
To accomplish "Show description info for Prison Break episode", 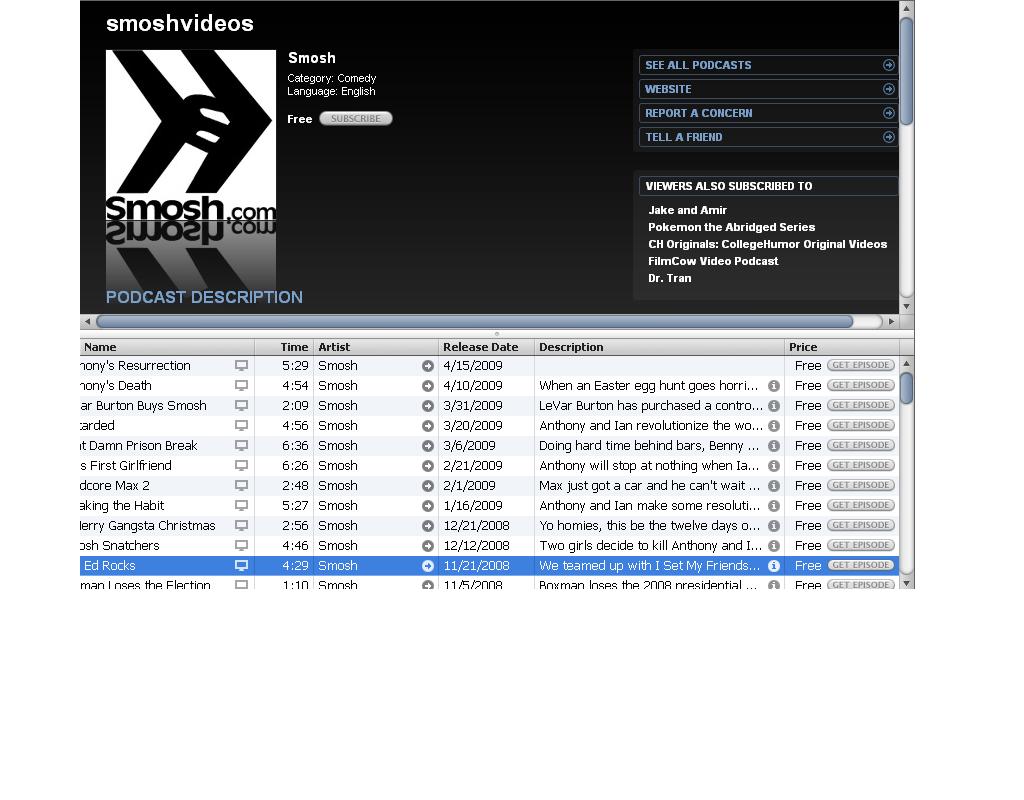I will point(774,446).
